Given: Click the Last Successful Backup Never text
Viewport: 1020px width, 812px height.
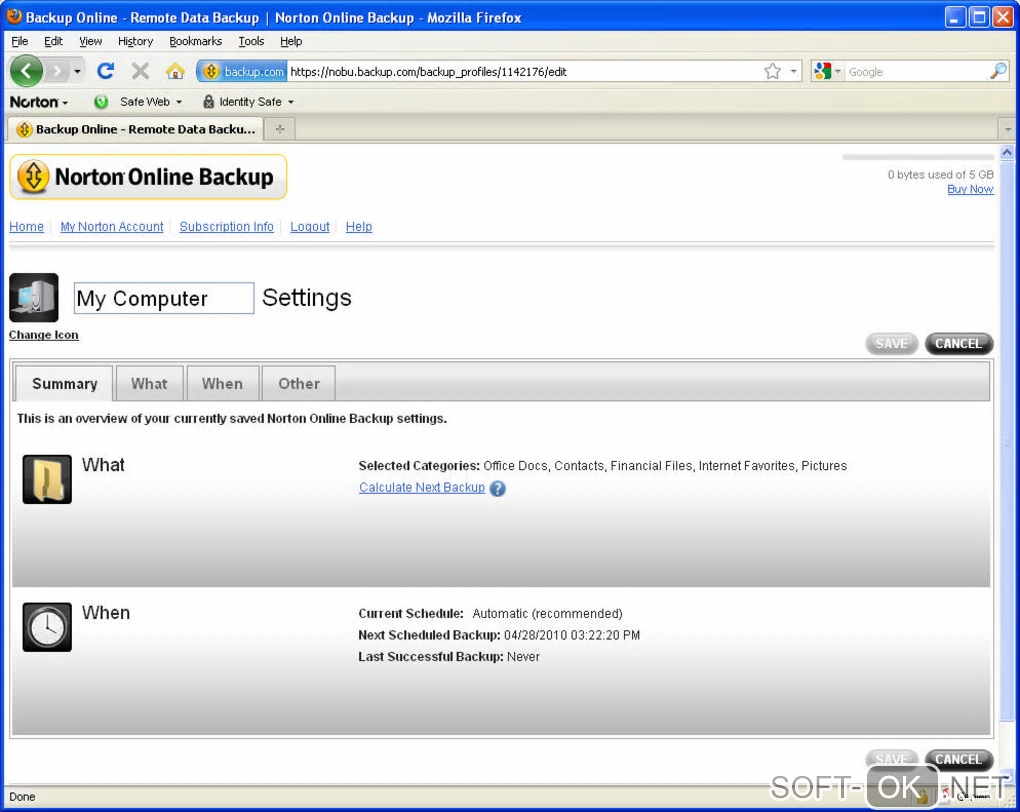Looking at the screenshot, I should point(449,656).
